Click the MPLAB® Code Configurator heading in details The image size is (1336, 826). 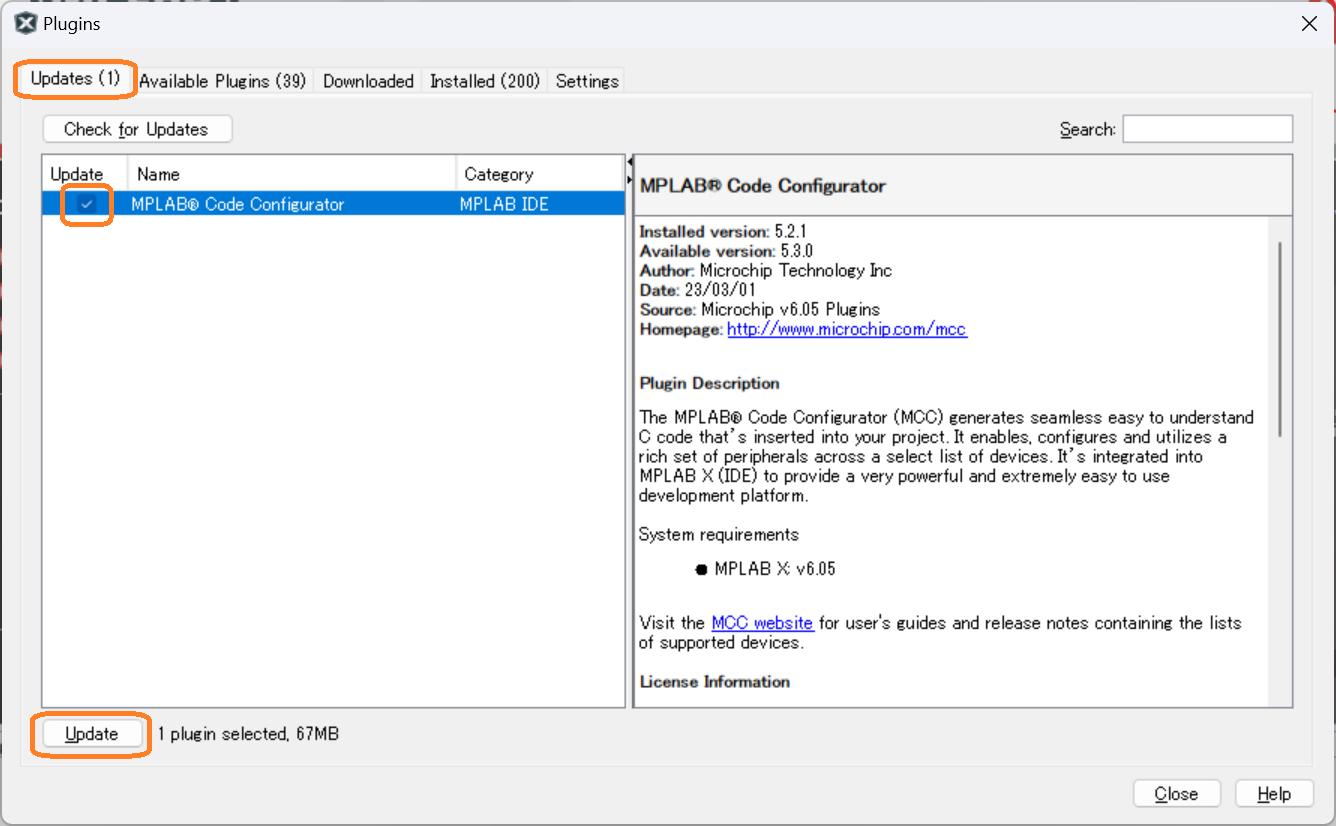click(763, 186)
